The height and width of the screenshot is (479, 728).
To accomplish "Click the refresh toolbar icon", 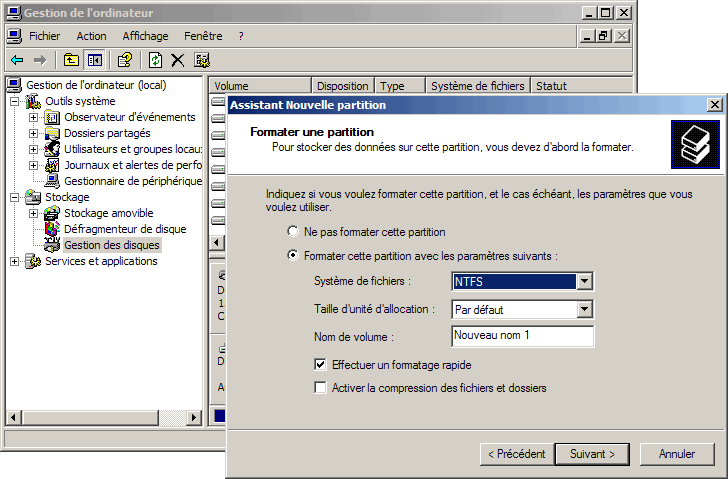I will (x=156, y=61).
